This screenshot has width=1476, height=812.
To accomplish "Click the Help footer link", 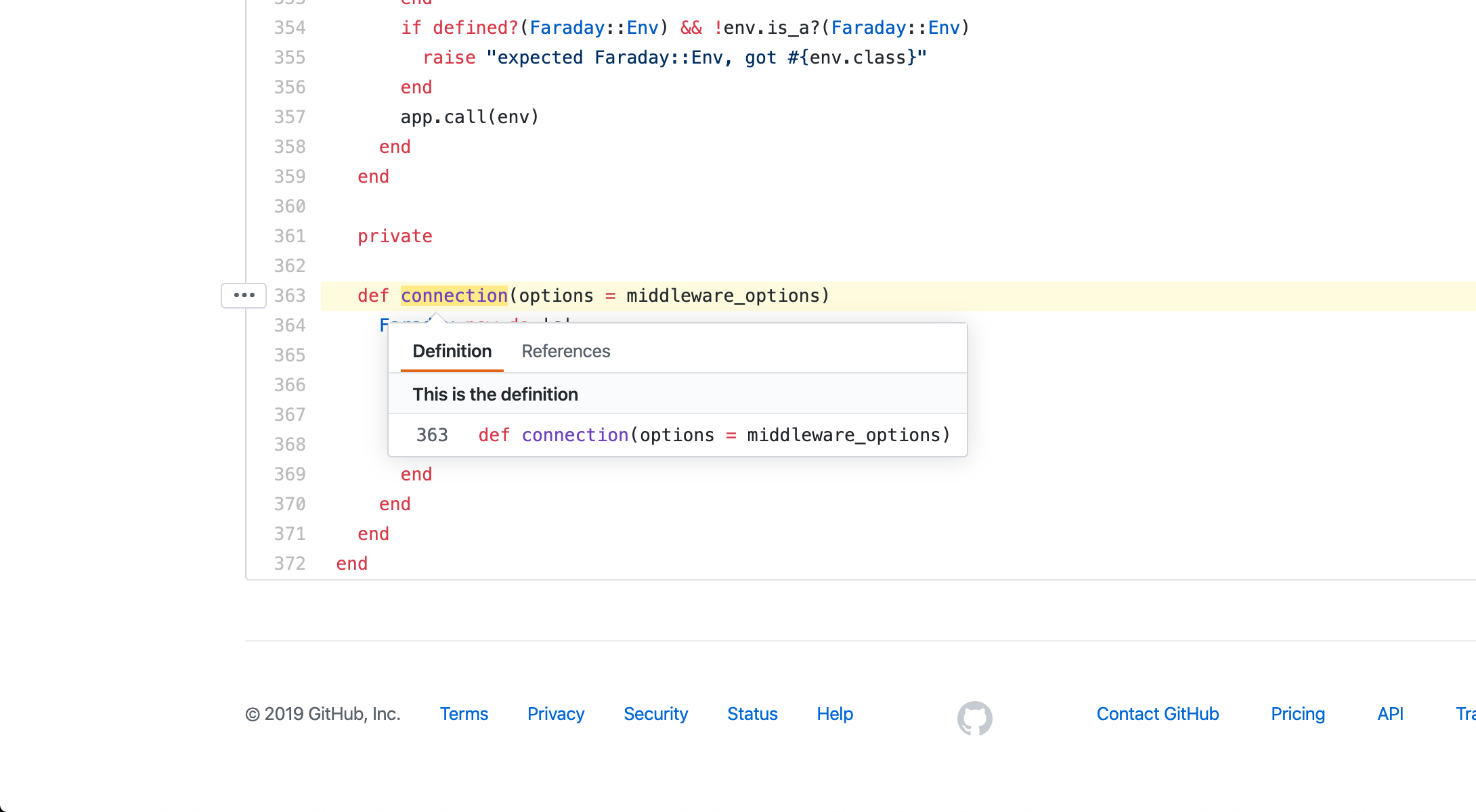I will pyautogui.click(x=834, y=714).
